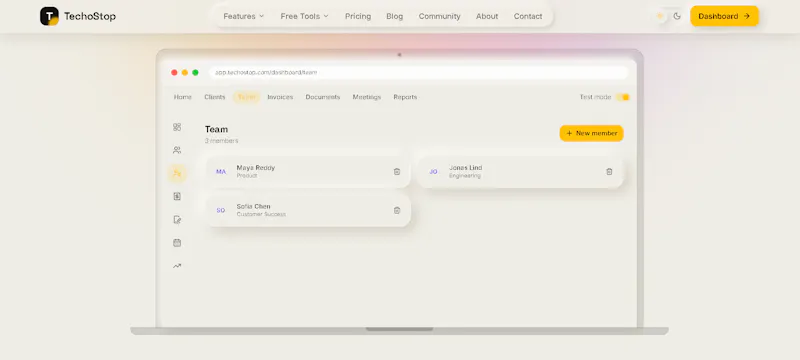Select the highlighted Team tab

[247, 97]
